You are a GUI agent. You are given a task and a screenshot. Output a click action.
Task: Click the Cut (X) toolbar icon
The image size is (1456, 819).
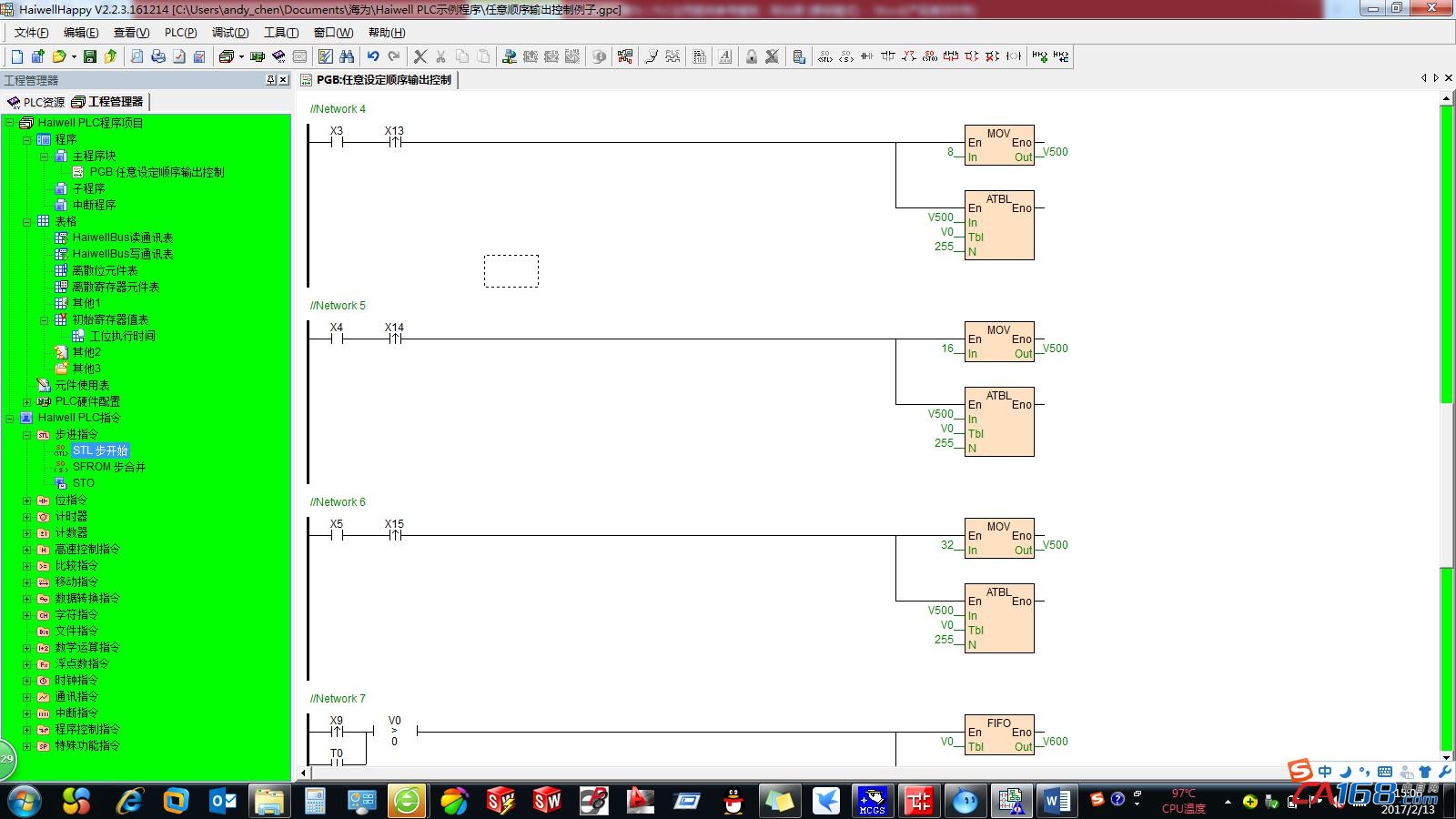420,56
